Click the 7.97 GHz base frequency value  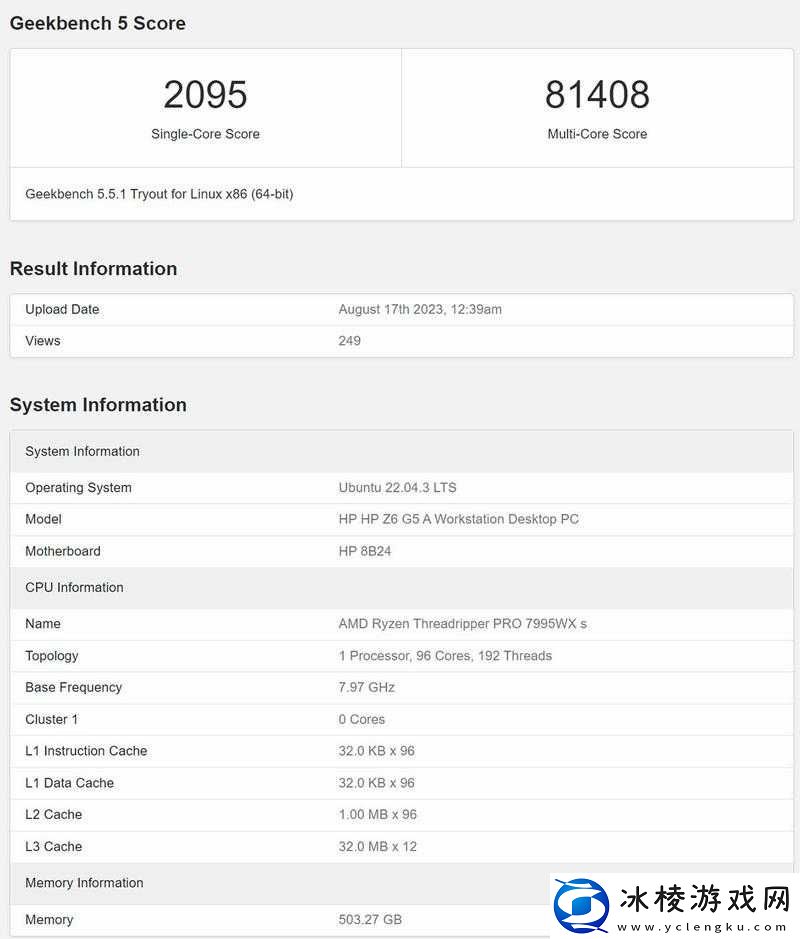(x=367, y=687)
